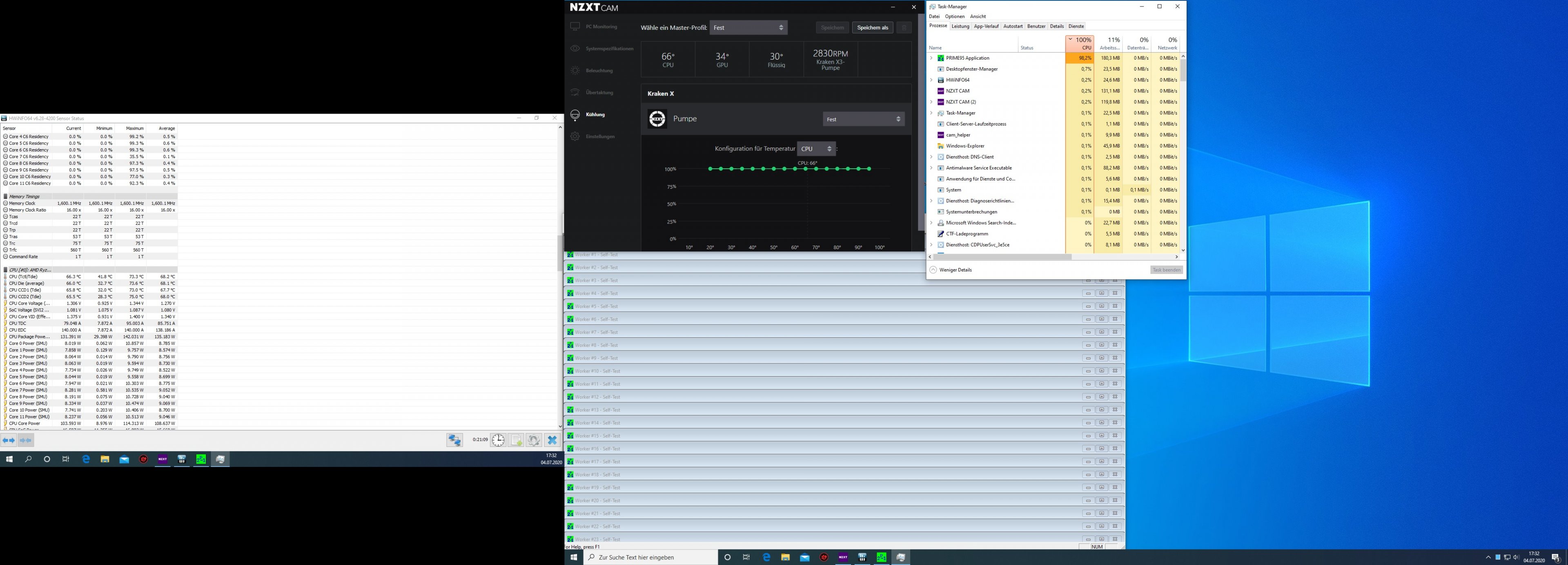1568x565 pixels.
Task: Click the fan curve point at 100°
Action: coord(869,169)
